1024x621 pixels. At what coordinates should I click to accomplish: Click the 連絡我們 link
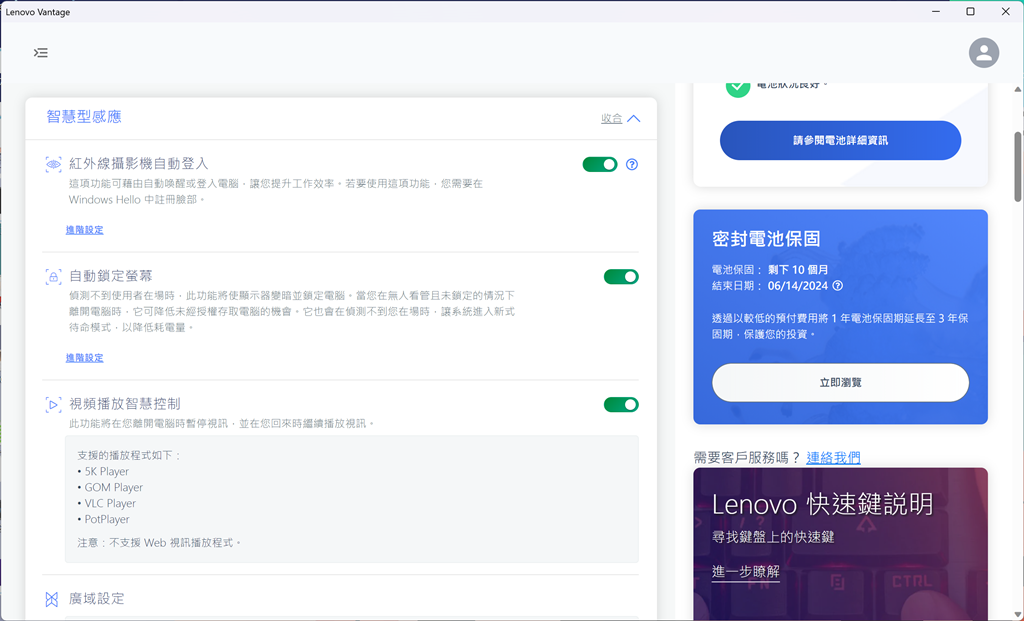pos(833,458)
